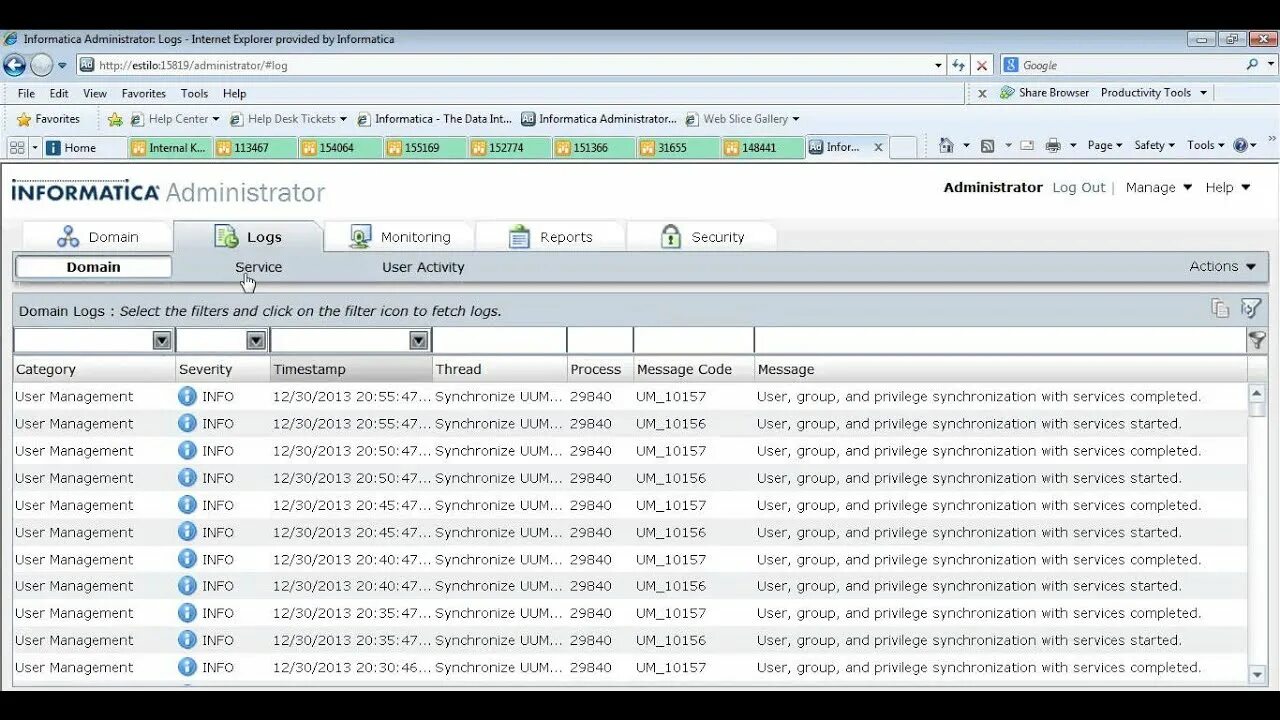Click the Message filter input field

click(1000, 341)
